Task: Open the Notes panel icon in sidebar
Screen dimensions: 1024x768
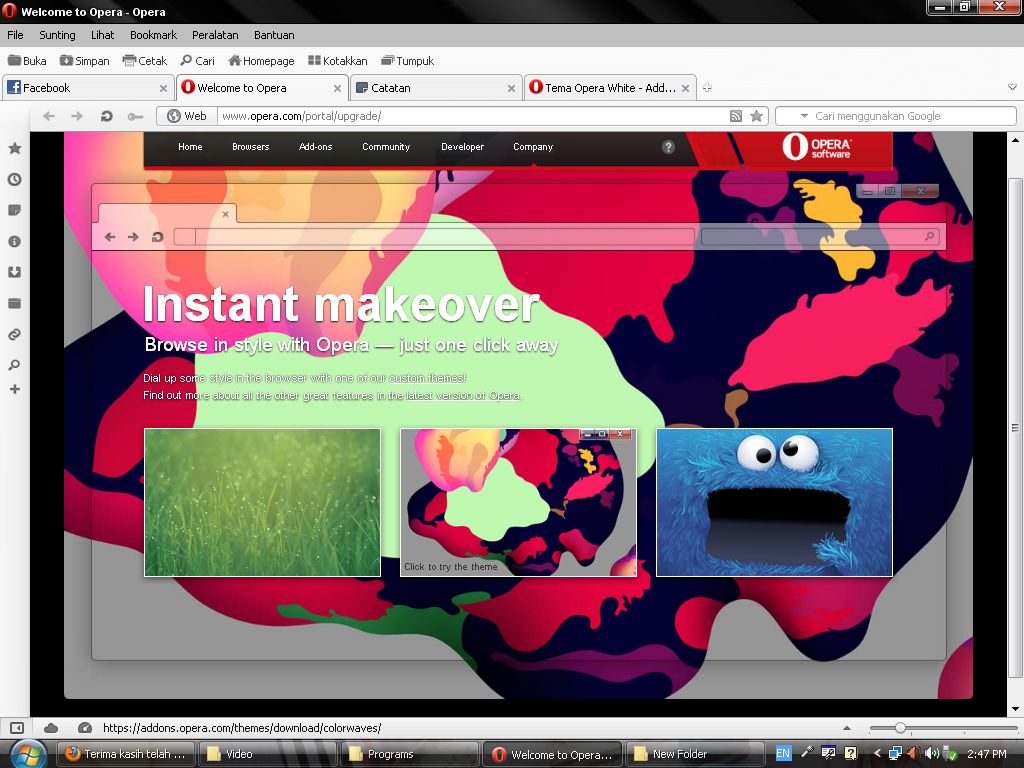Action: pyautogui.click(x=14, y=210)
